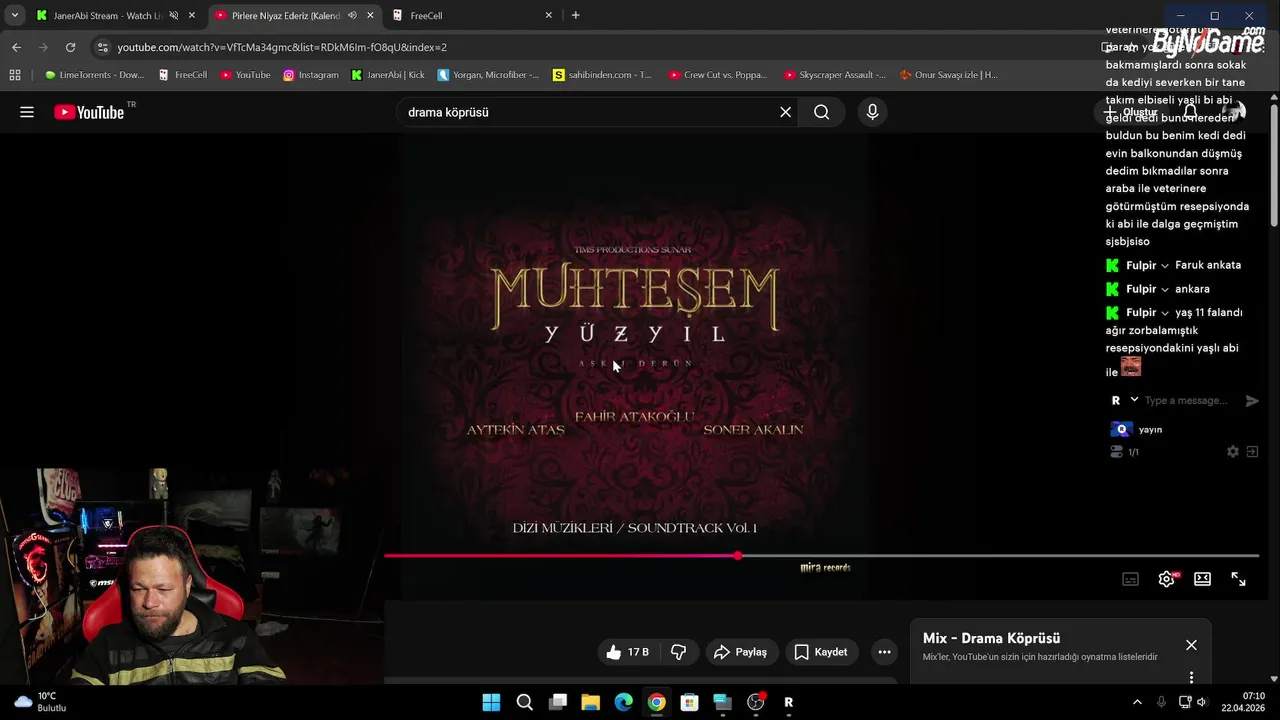This screenshot has height=720, width=1280.
Task: Expand Fulpir's yaş 11 message chevron
Action: pyautogui.click(x=1165, y=313)
